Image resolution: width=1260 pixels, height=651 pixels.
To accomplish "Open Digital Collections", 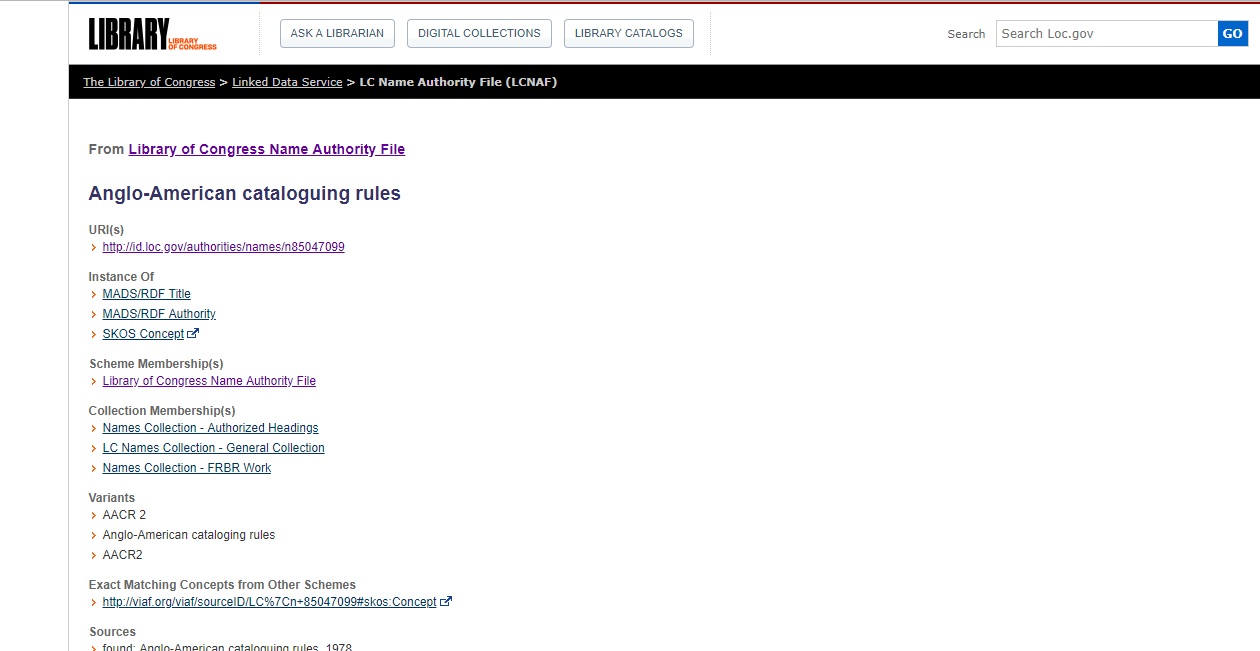I will [479, 34].
